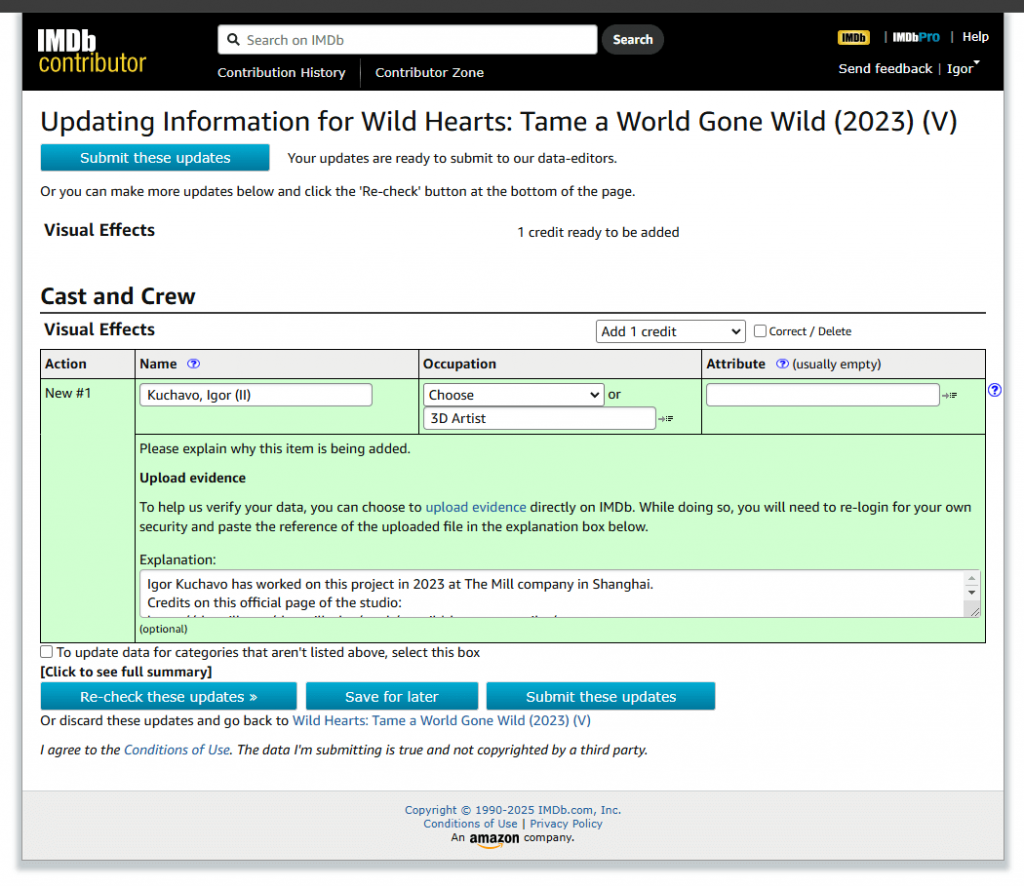1024x886 pixels.
Task: Click Save for later button
Action: [x=392, y=697]
